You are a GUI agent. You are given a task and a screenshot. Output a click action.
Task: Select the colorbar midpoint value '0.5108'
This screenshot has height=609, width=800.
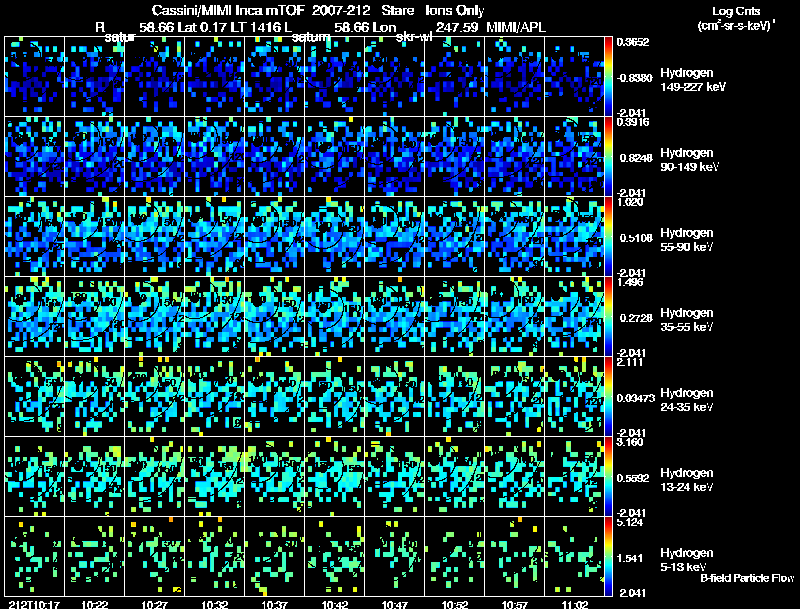[636, 238]
